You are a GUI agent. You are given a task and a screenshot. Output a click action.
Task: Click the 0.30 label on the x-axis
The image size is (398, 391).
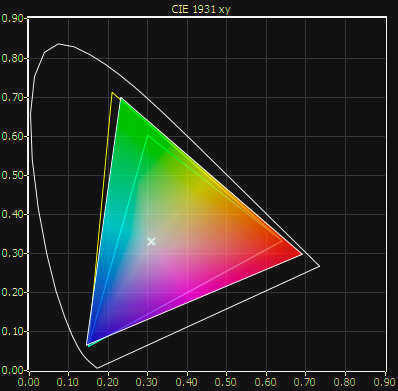click(147, 382)
